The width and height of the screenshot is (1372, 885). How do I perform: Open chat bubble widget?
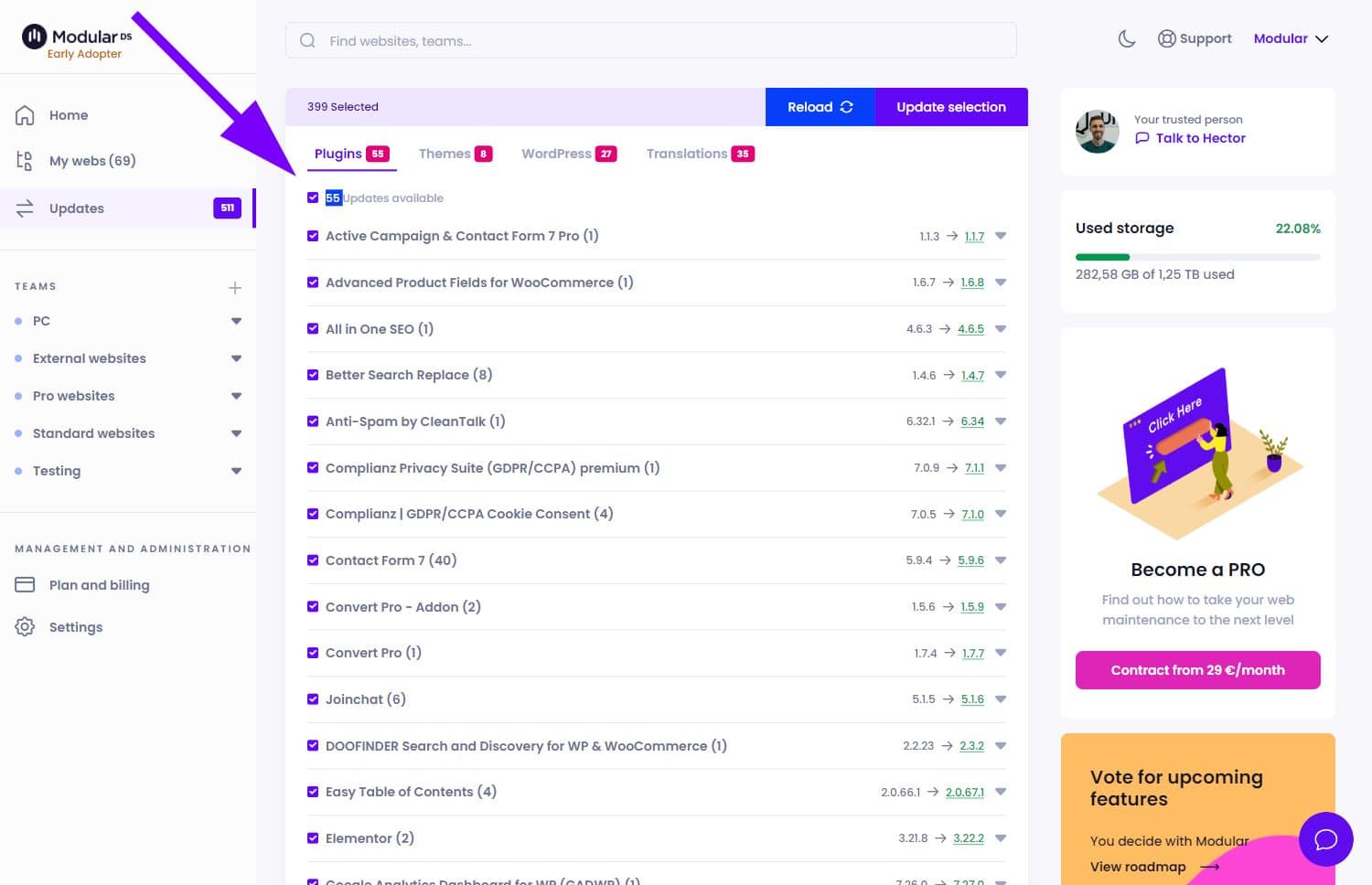coord(1326,839)
